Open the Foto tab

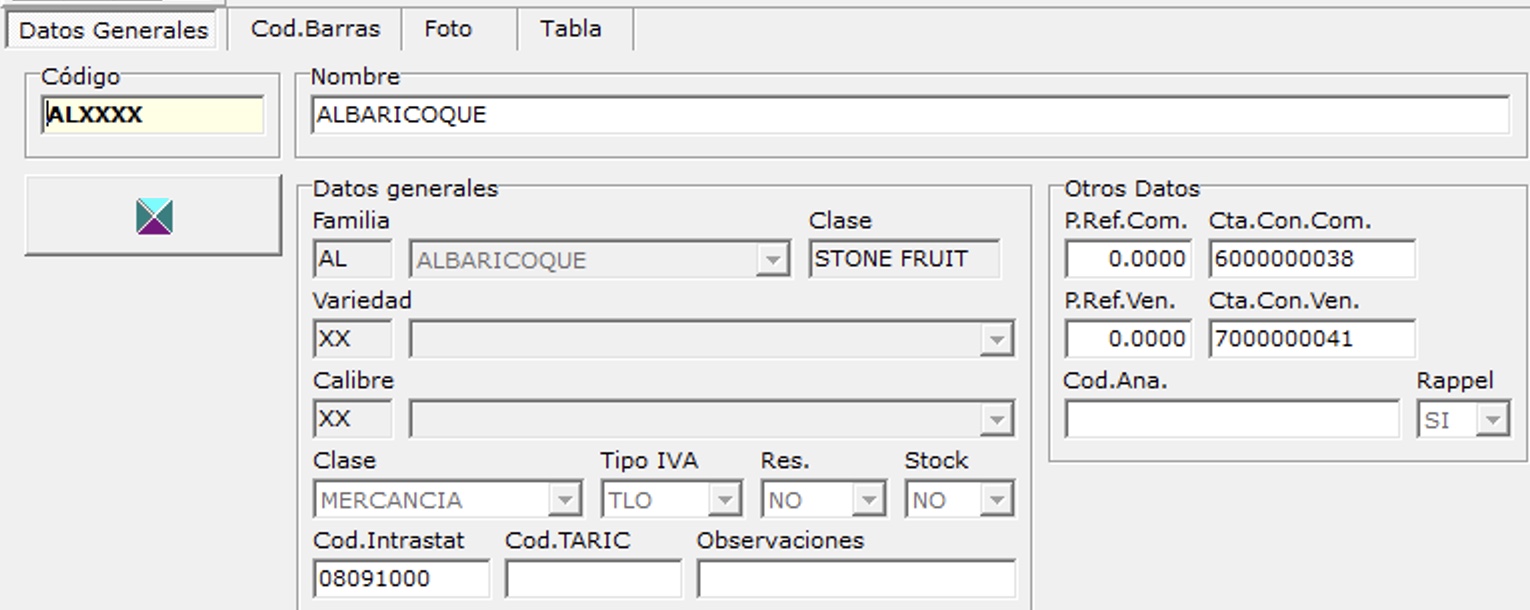448,29
